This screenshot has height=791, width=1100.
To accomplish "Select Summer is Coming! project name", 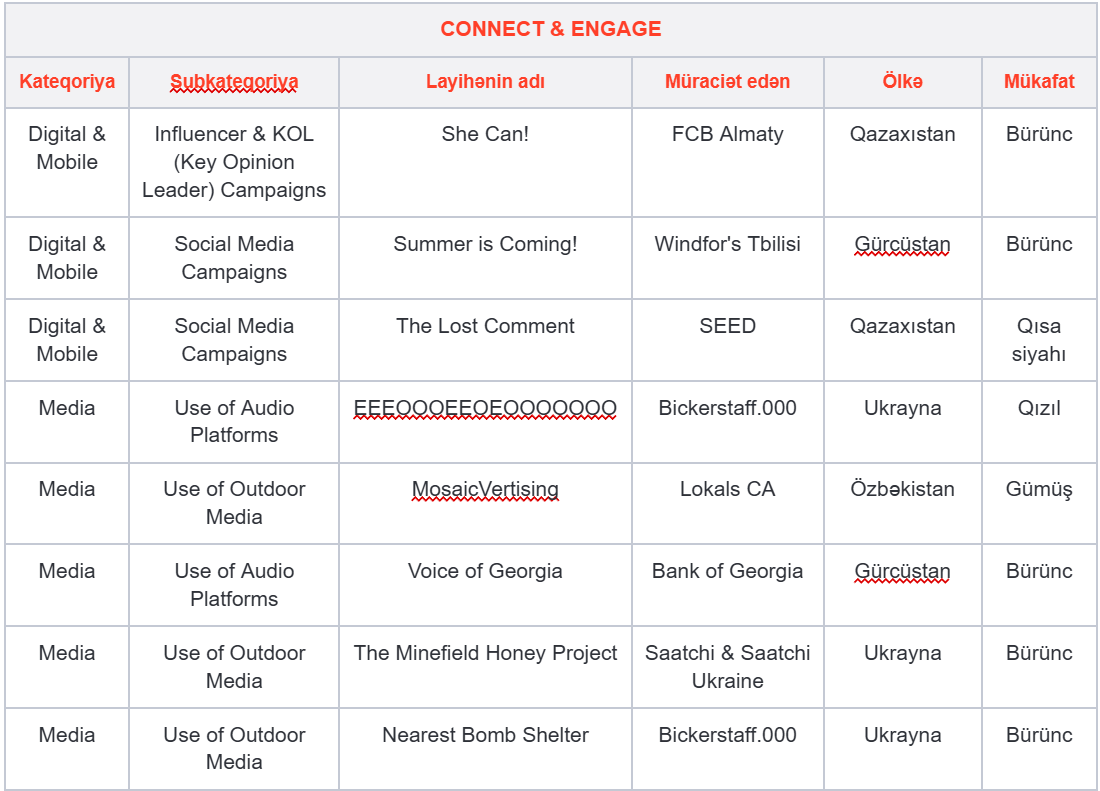I will [485, 244].
